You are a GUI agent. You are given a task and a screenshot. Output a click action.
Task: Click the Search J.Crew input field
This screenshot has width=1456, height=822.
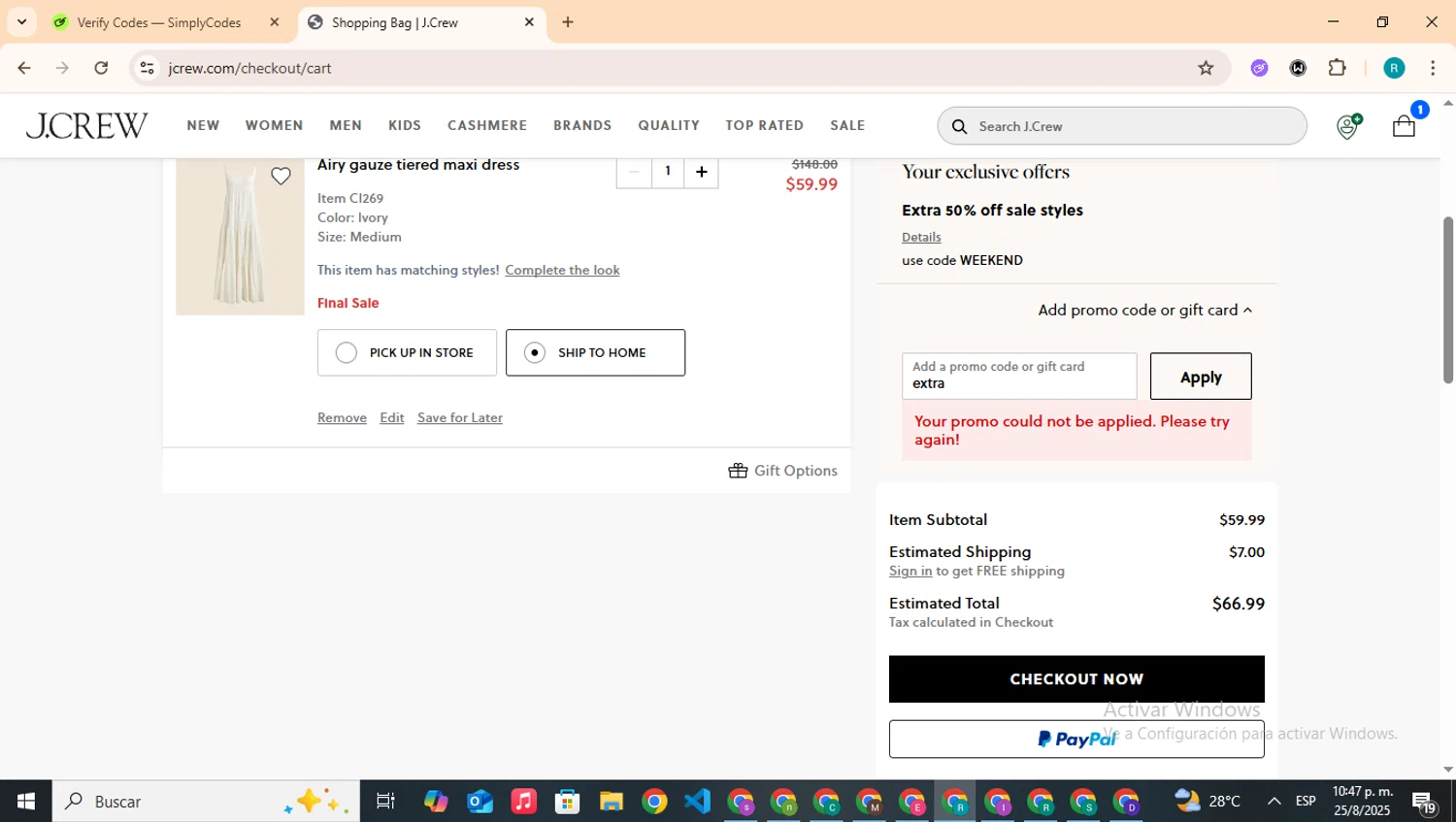point(1122,126)
